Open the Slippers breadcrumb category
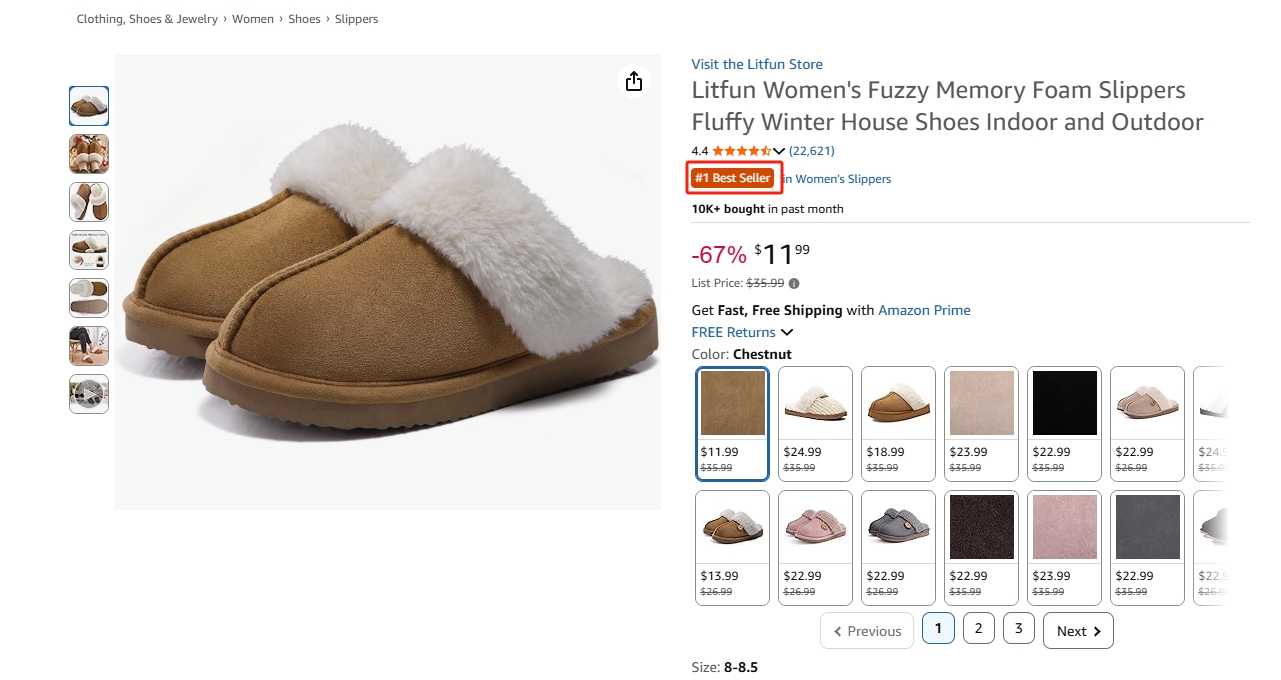The width and height of the screenshot is (1281, 680). [357, 19]
